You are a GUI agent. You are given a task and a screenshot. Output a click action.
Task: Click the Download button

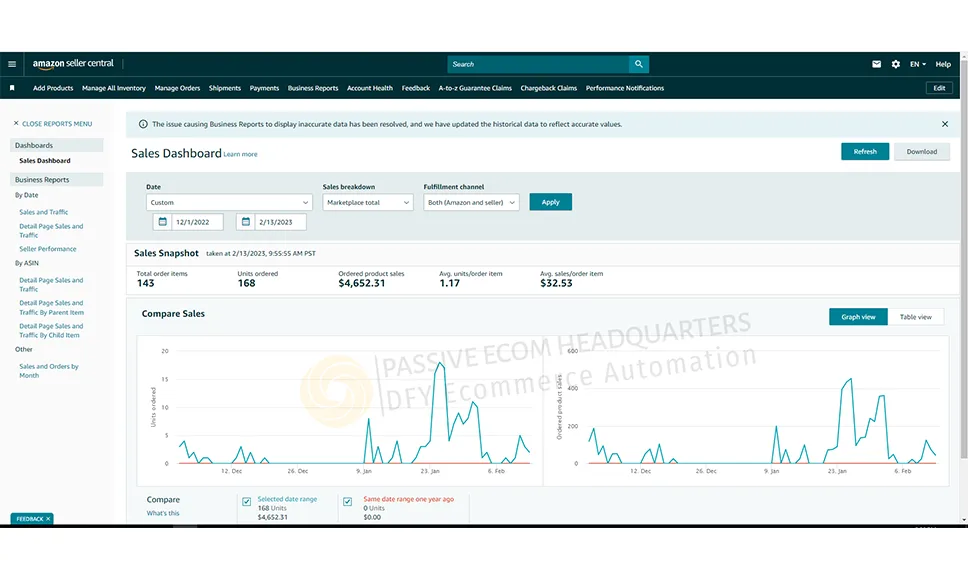(x=922, y=152)
